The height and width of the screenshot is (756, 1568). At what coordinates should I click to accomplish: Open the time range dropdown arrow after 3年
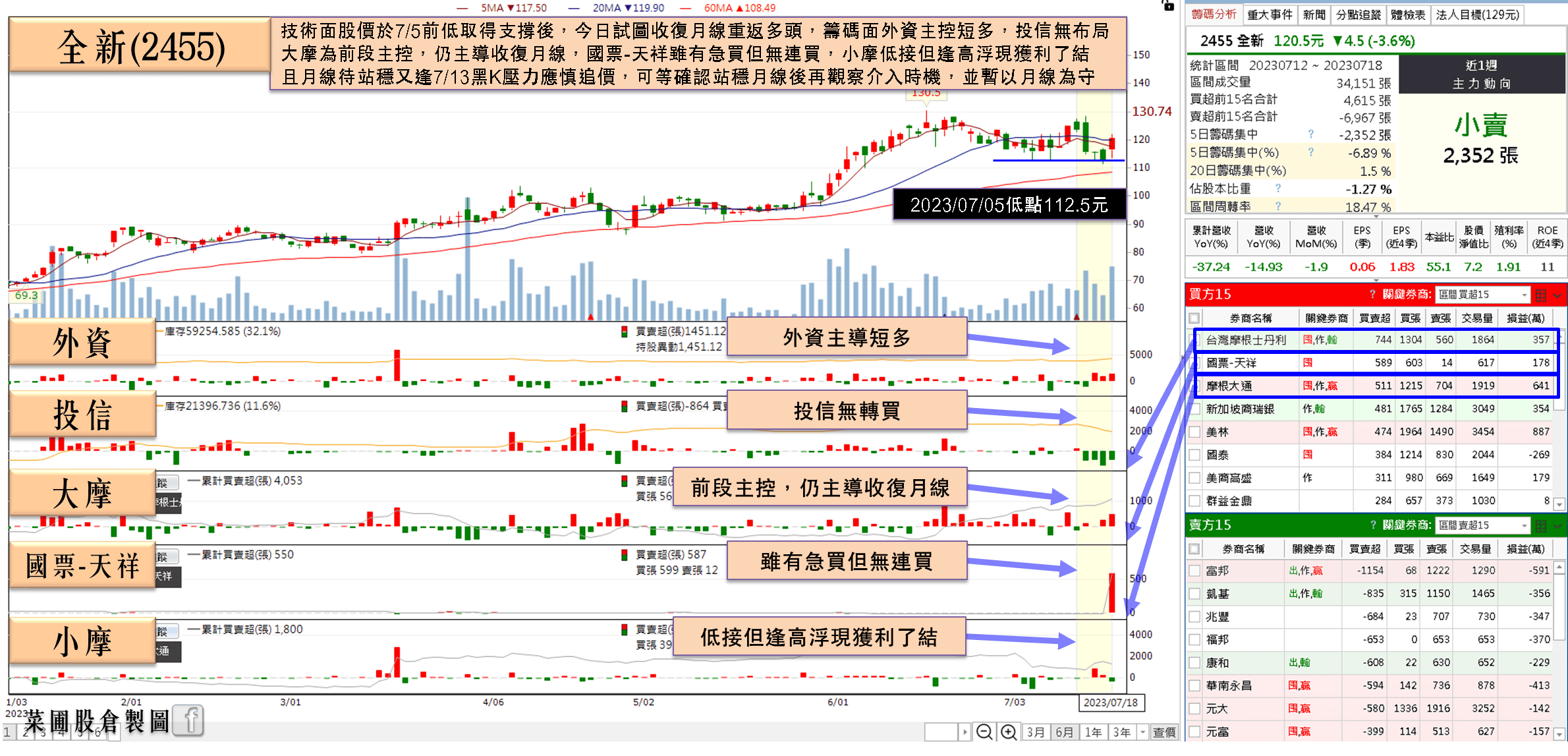click(x=1143, y=732)
